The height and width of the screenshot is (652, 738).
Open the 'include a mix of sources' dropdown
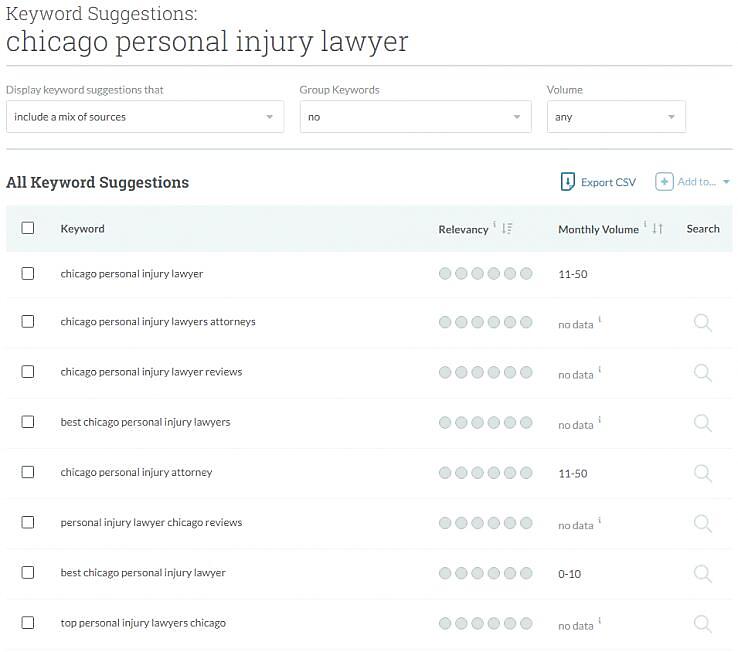click(144, 117)
